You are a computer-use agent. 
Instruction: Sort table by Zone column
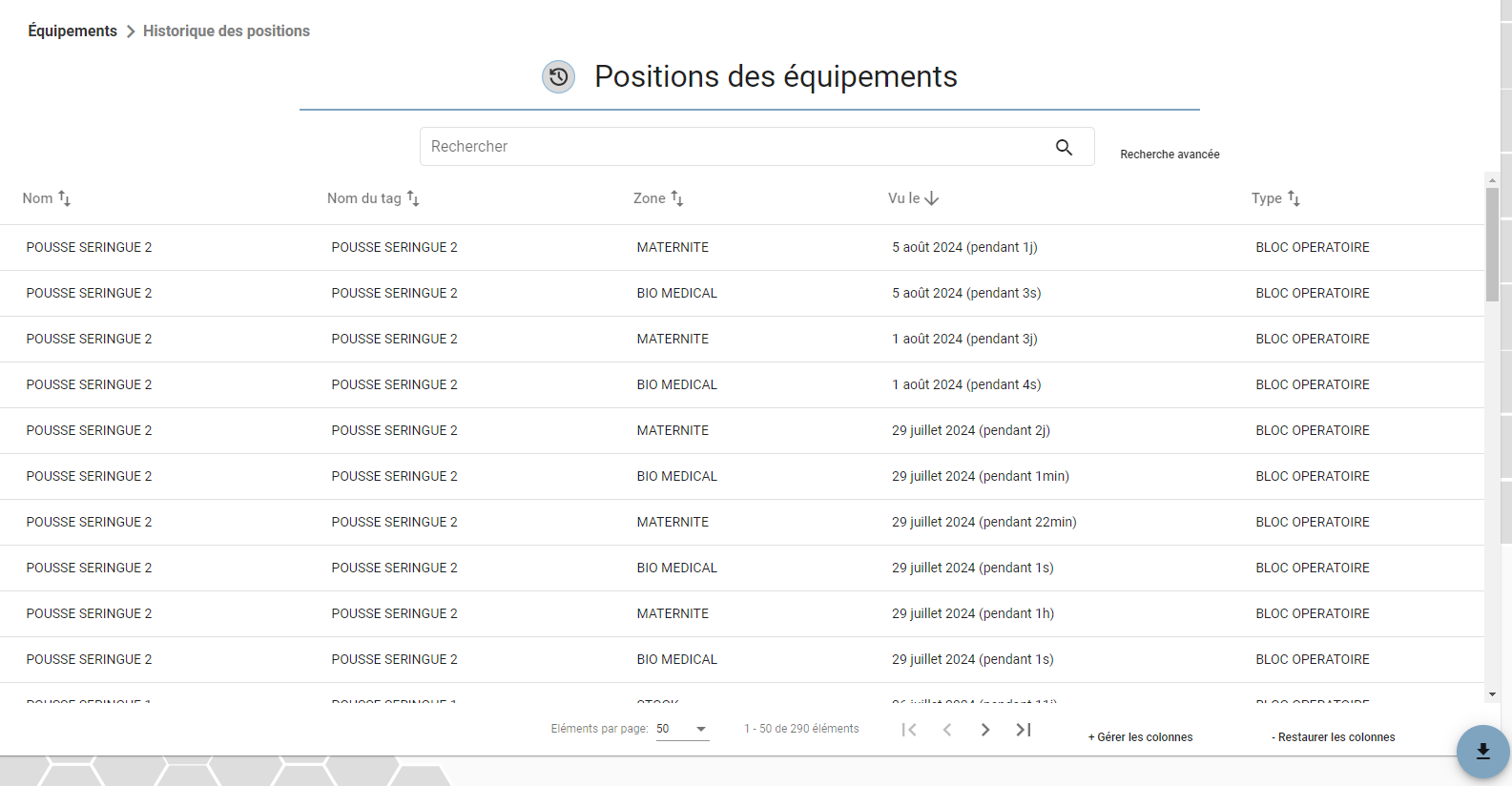tap(677, 198)
